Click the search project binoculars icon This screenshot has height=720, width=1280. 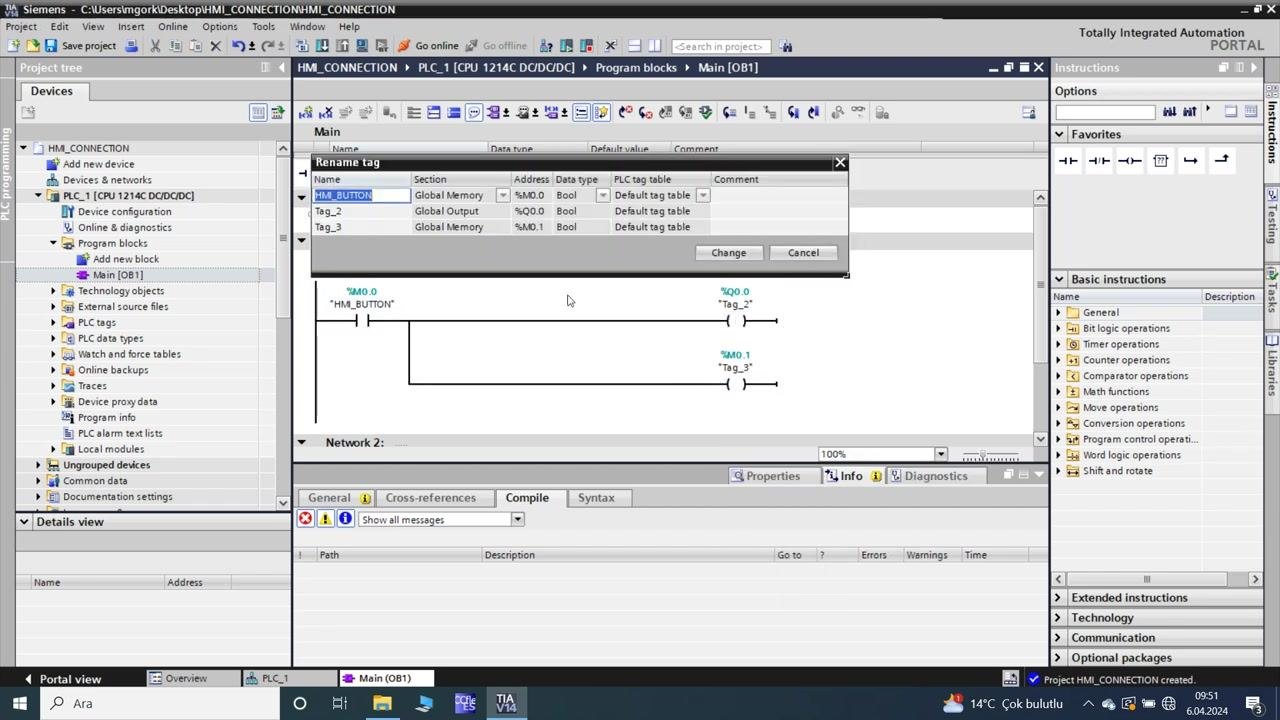(786, 46)
